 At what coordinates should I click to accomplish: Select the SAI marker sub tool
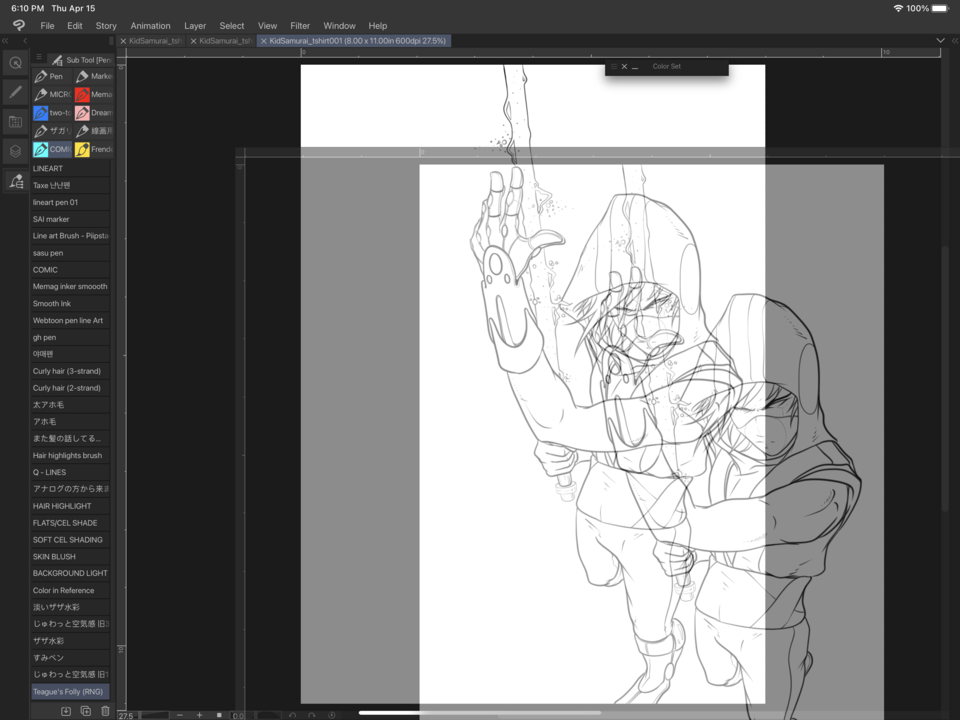point(70,219)
